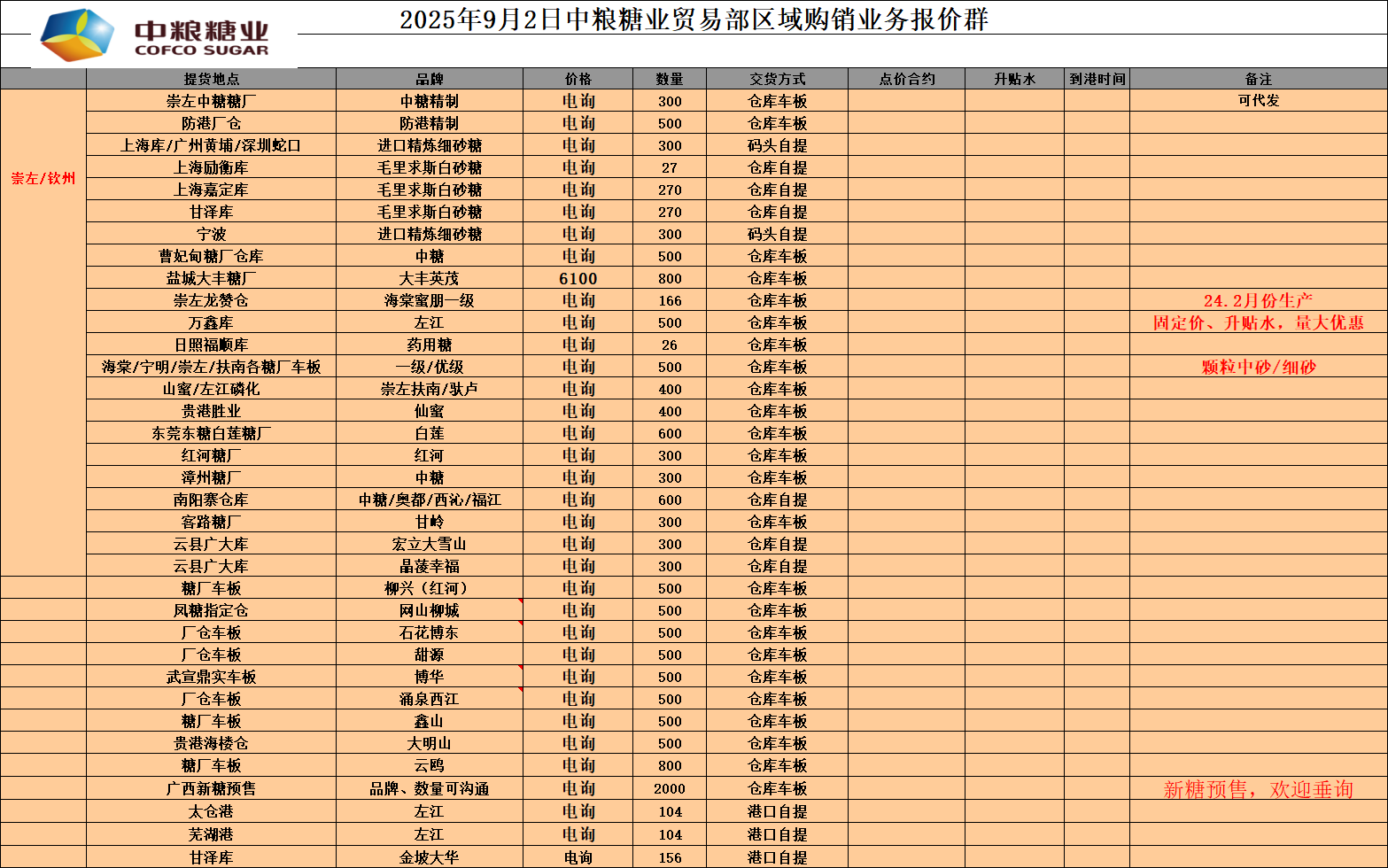Click the 品牌 column header

click(430, 79)
